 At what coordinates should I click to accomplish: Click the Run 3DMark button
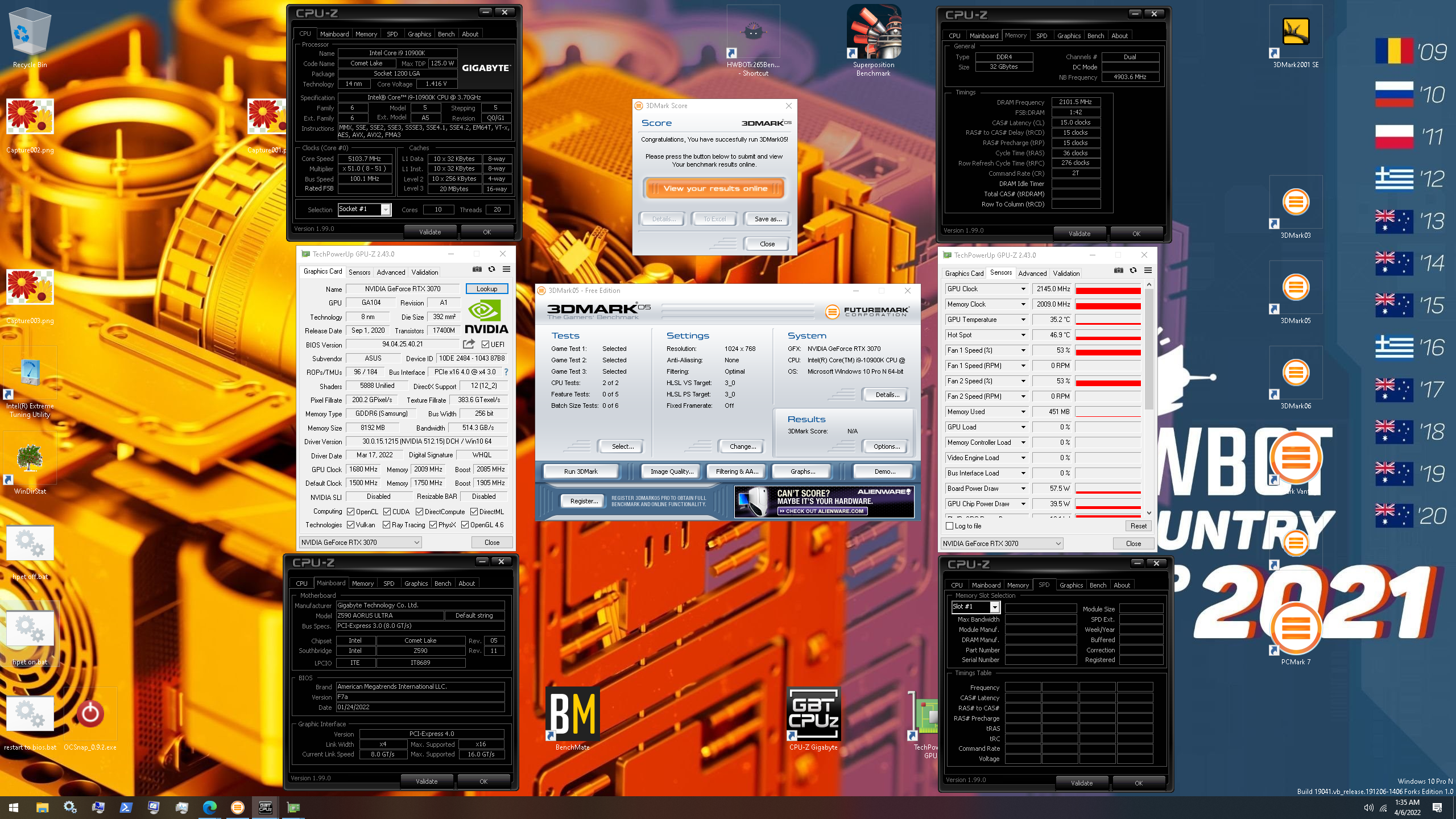581,471
